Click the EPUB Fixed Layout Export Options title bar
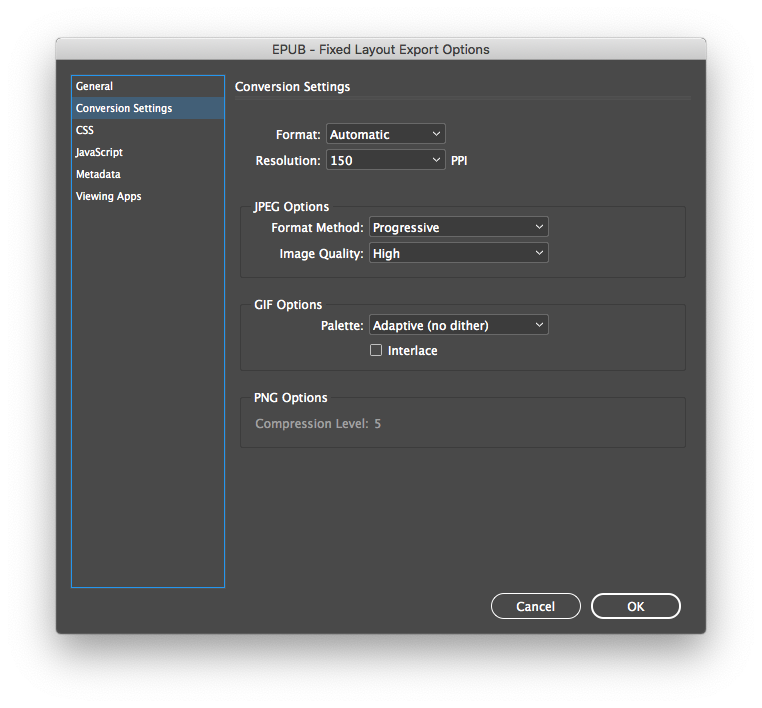 click(x=380, y=49)
